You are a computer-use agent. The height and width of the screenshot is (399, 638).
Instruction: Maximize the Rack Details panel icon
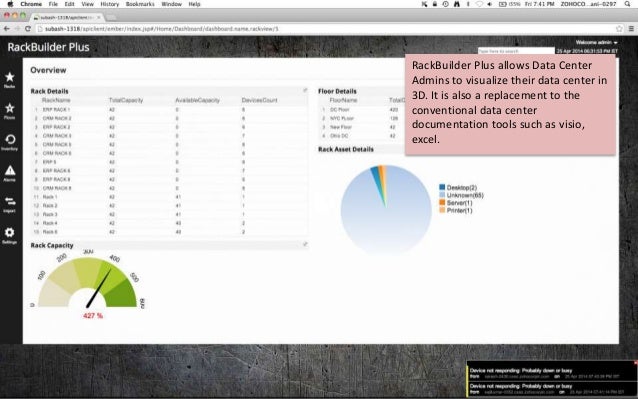[x=305, y=90]
